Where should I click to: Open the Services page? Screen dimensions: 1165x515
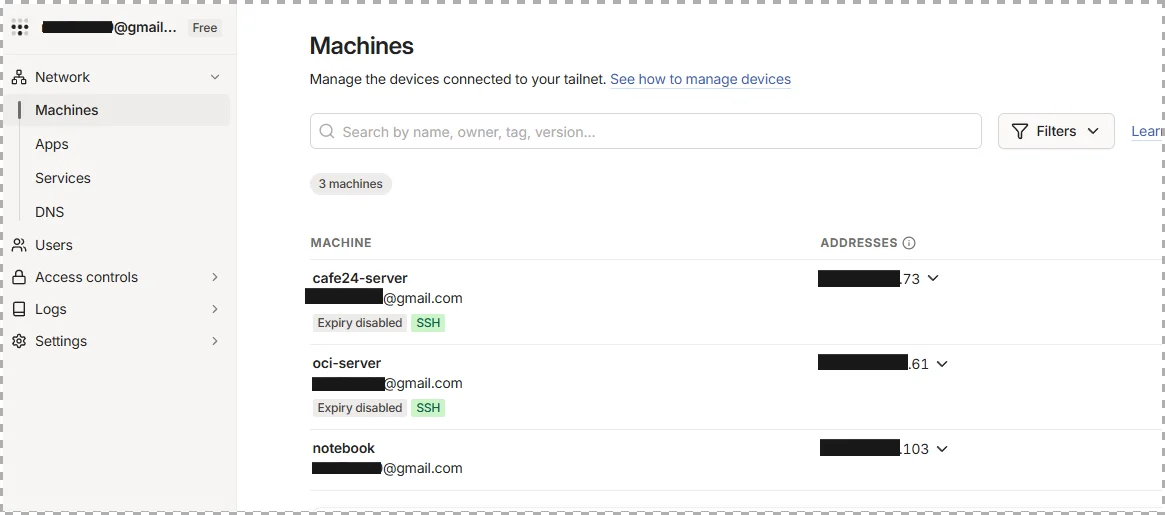pyautogui.click(x=62, y=178)
